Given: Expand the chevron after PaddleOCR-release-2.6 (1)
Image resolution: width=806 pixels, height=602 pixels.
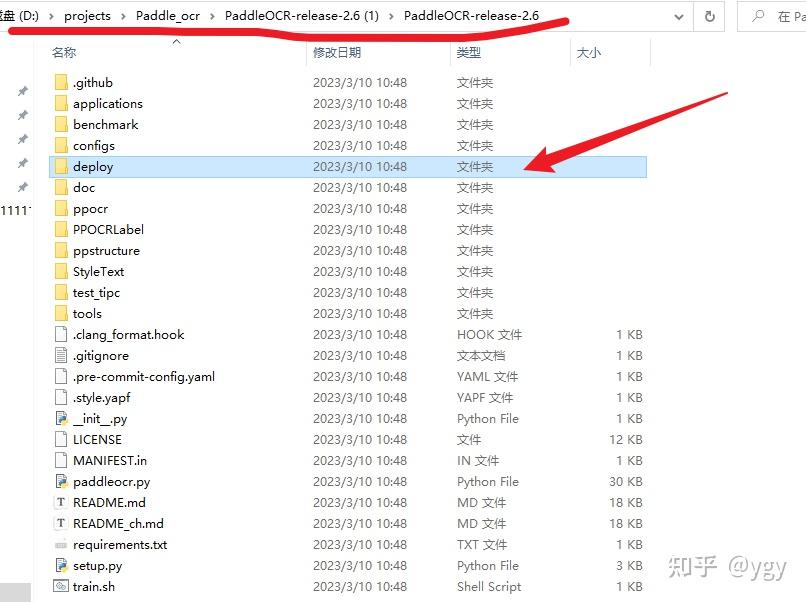Looking at the screenshot, I should point(391,16).
